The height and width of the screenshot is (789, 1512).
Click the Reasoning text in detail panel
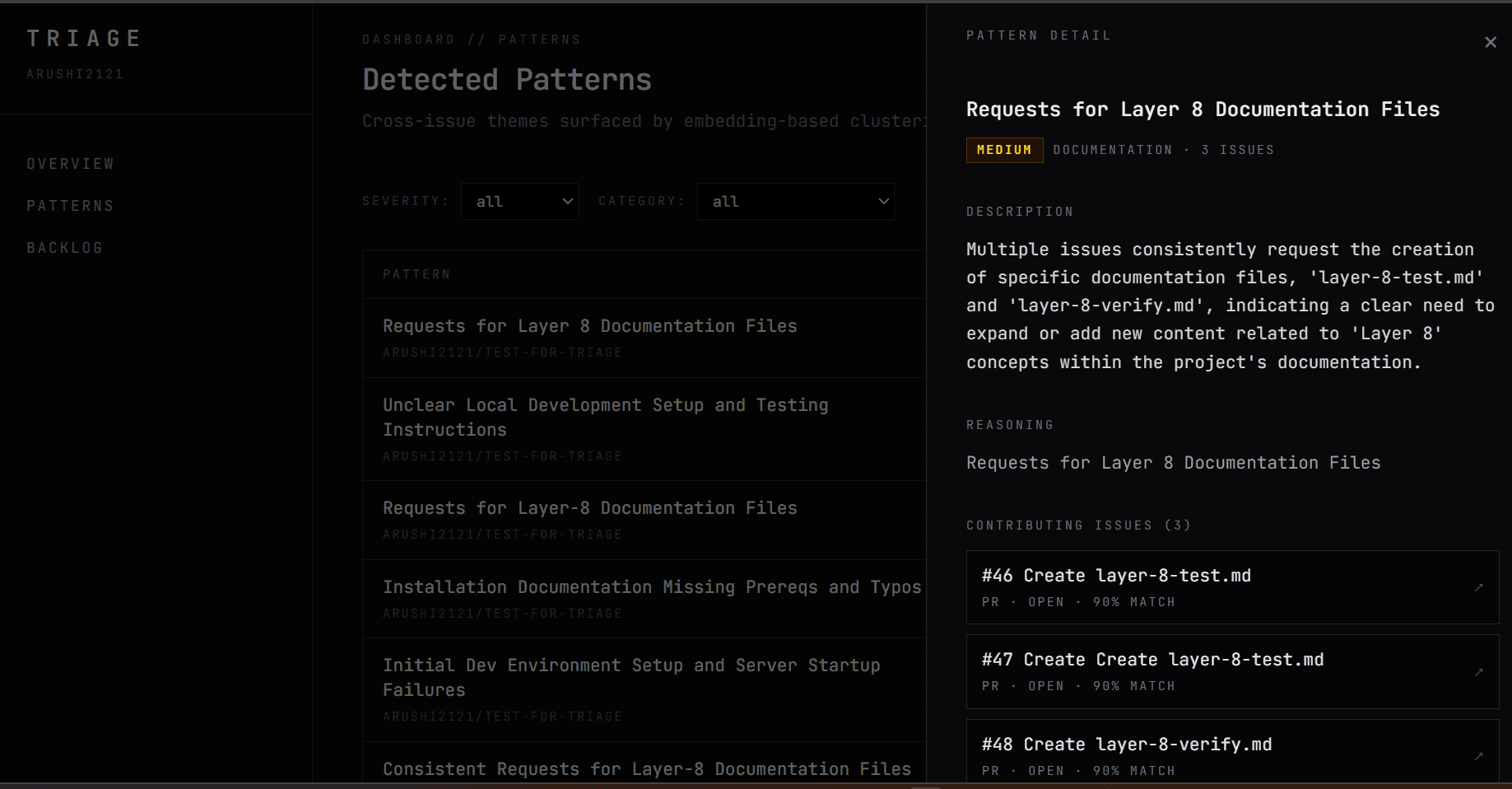coord(1173,463)
